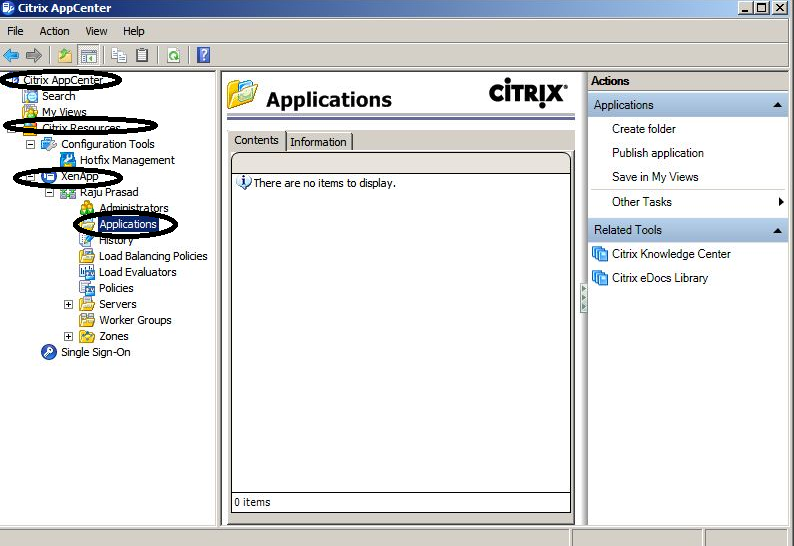Viewport: 794px width, 546px height.
Task: Maximize the Citrix AppCenter window
Action: pyautogui.click(x=761, y=8)
